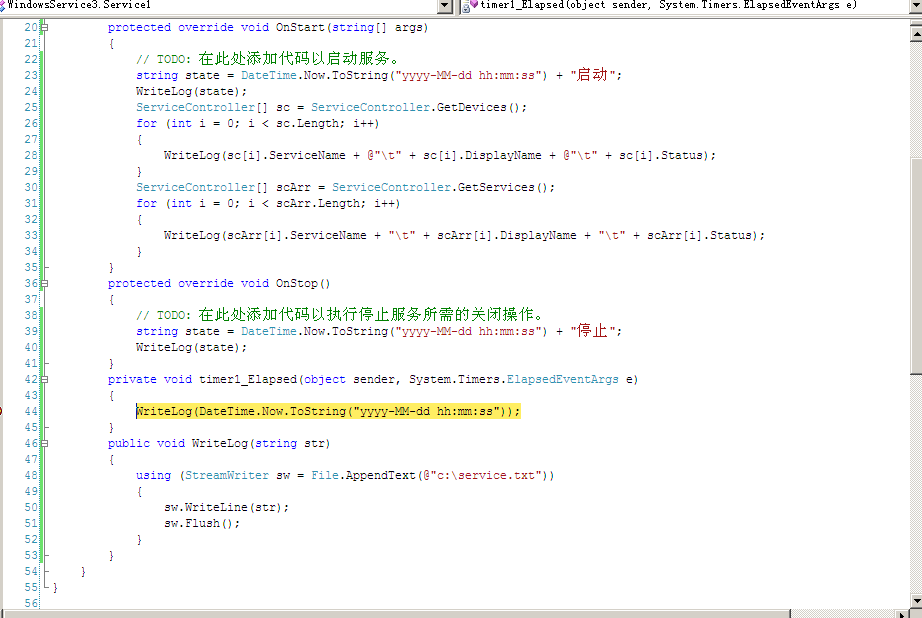This screenshot has width=922, height=618.
Task: Click 'scArr[i].Status' on line 33
Action: click(x=700, y=235)
